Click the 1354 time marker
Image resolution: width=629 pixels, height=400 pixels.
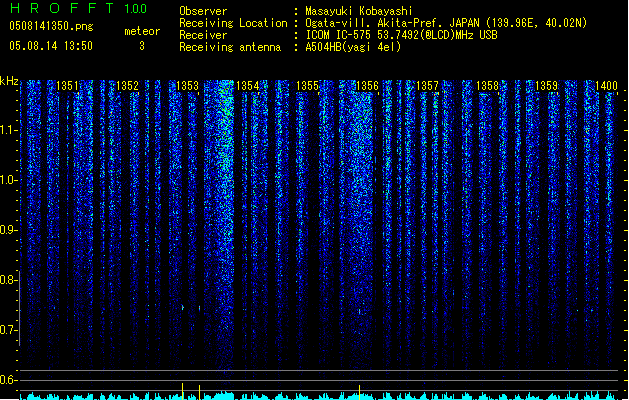tap(248, 86)
